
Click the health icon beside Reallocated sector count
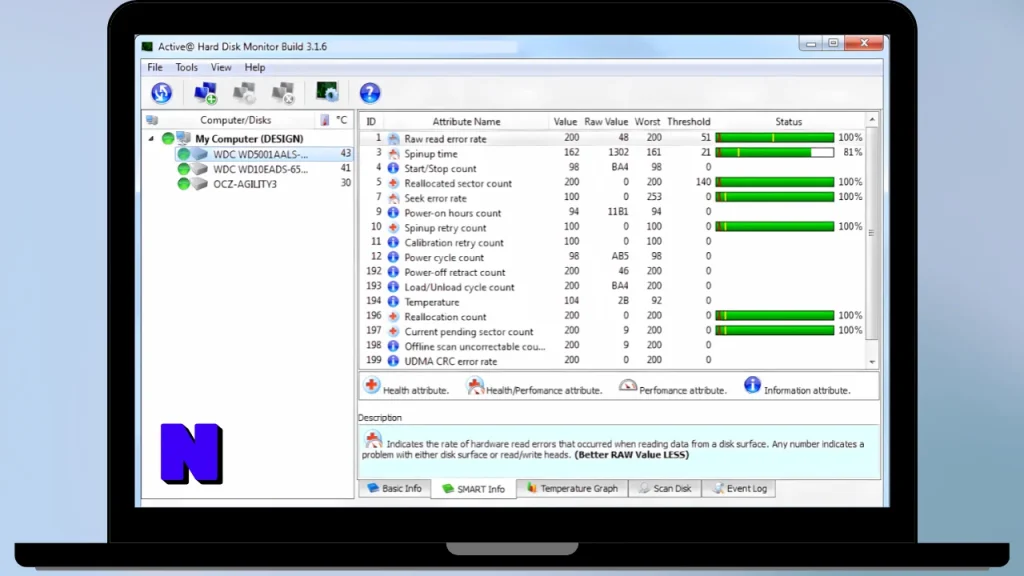393,184
